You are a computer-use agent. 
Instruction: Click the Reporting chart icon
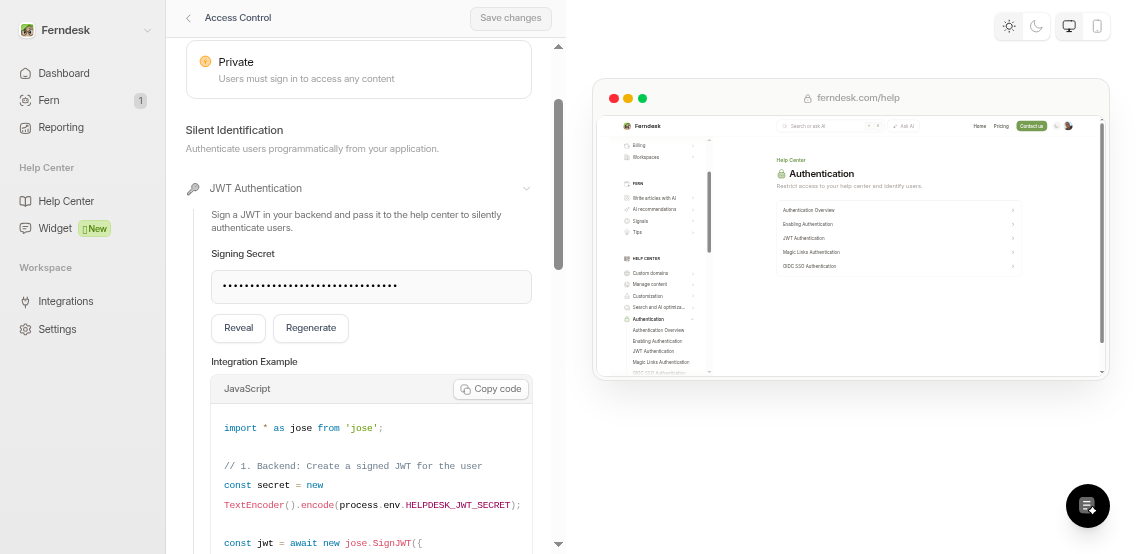coord(25,127)
